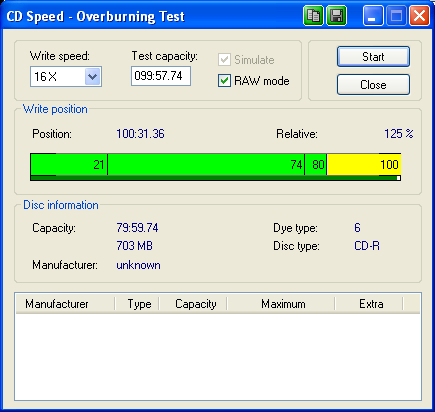Click the green floppy disk save icon
Screen dimensions: 435x412
coord(336,16)
